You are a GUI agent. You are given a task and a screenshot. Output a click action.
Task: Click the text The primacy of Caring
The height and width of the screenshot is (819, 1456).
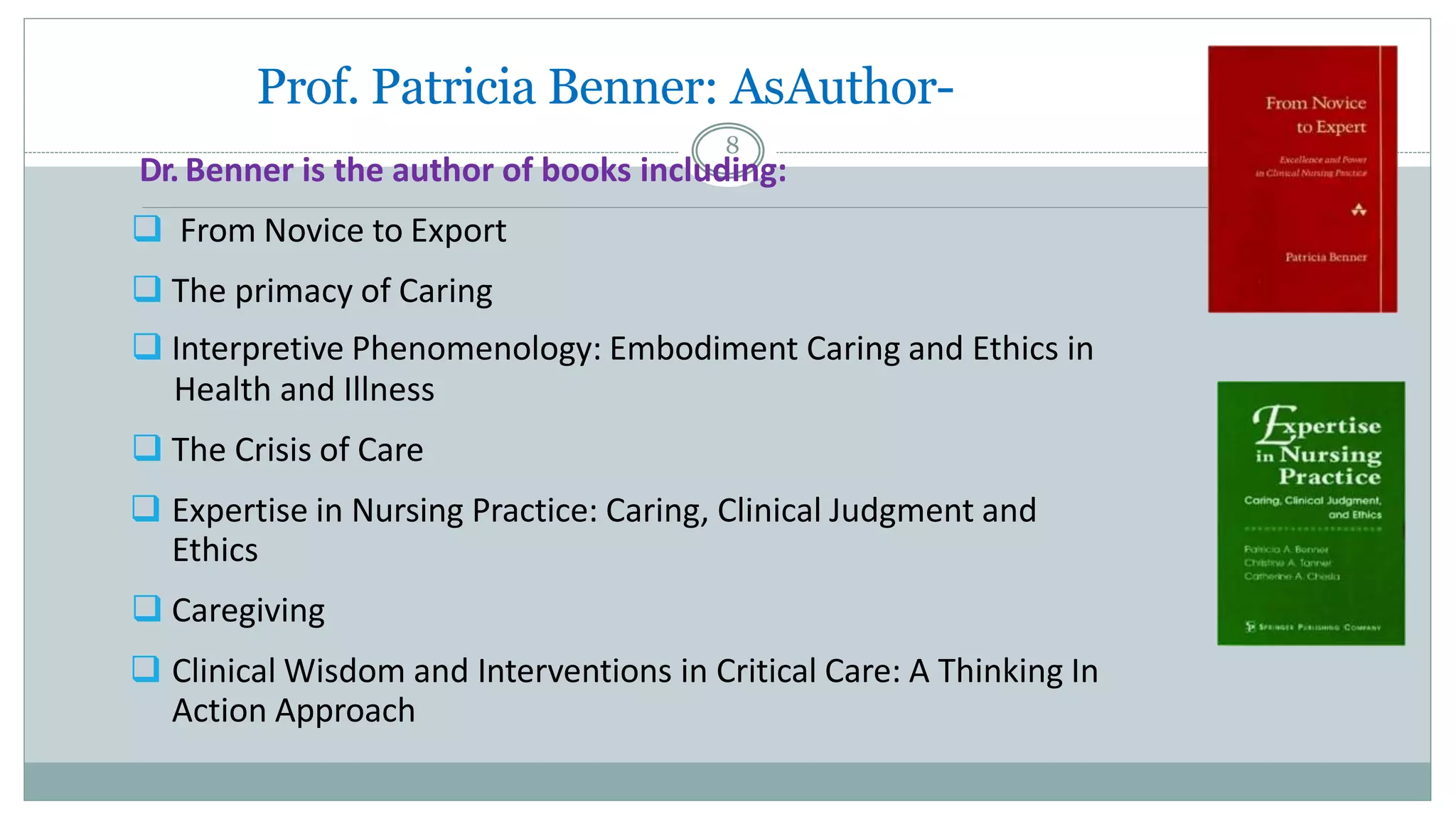(x=332, y=291)
